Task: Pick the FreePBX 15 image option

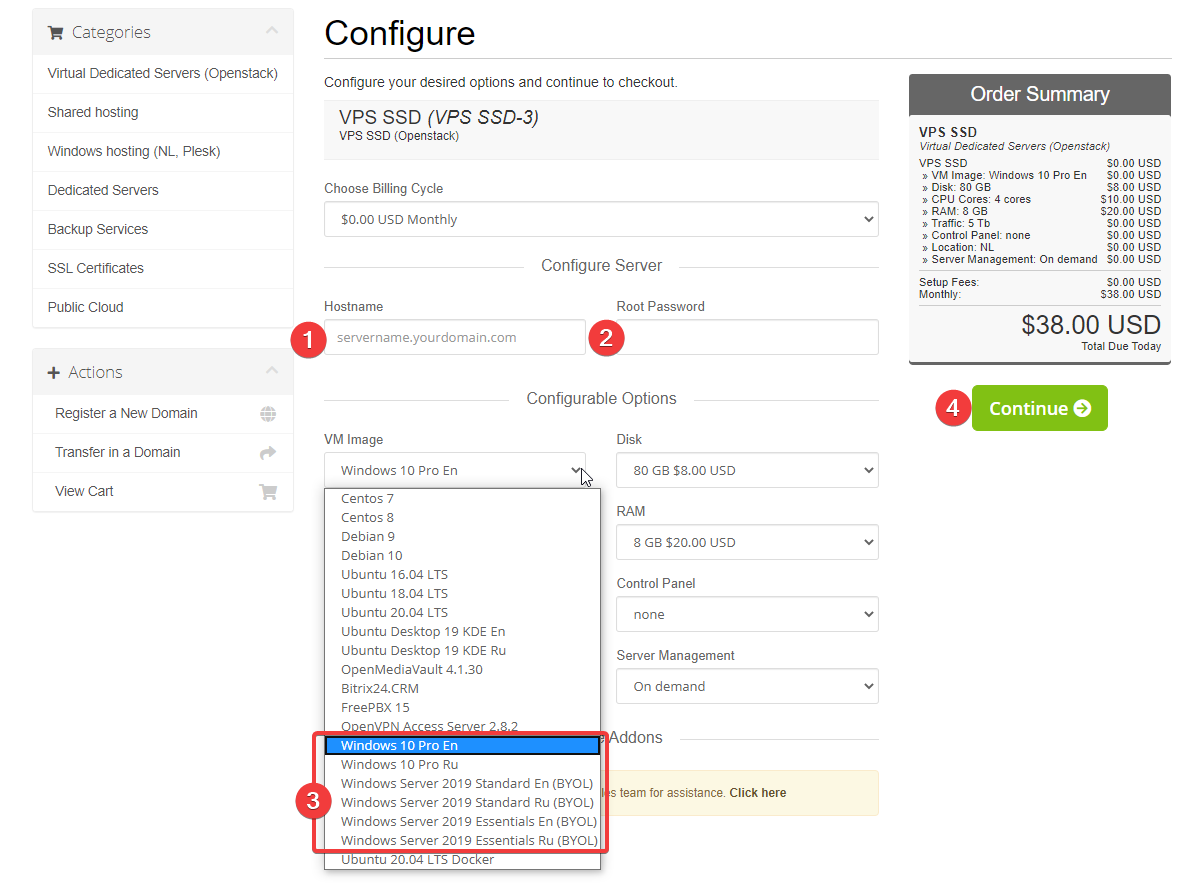Action: 375,707
